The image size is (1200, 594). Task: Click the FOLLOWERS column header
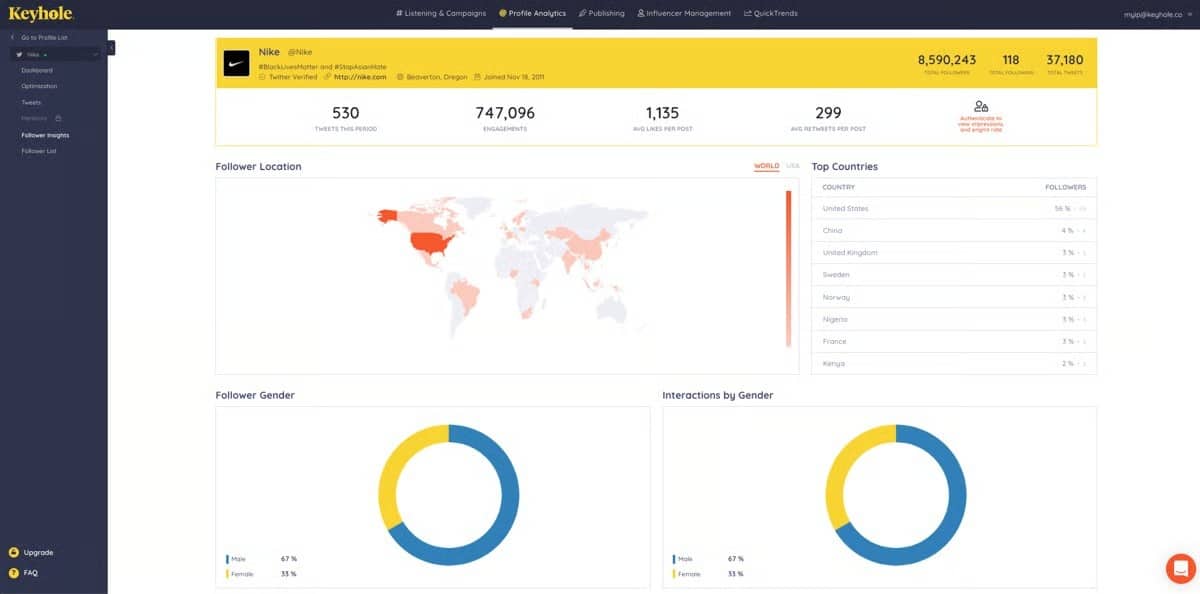click(1066, 187)
